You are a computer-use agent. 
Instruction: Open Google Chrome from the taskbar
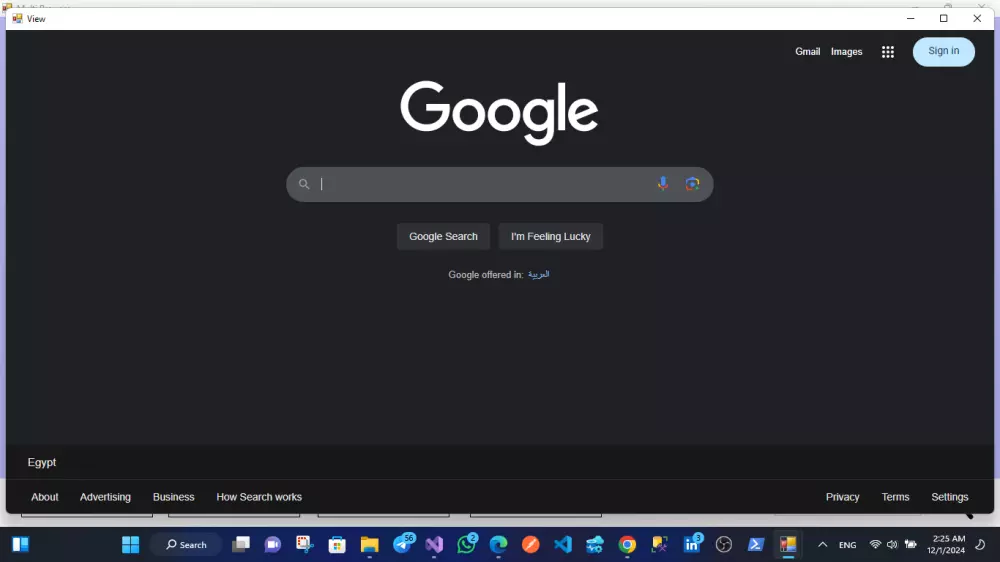[x=628, y=545]
